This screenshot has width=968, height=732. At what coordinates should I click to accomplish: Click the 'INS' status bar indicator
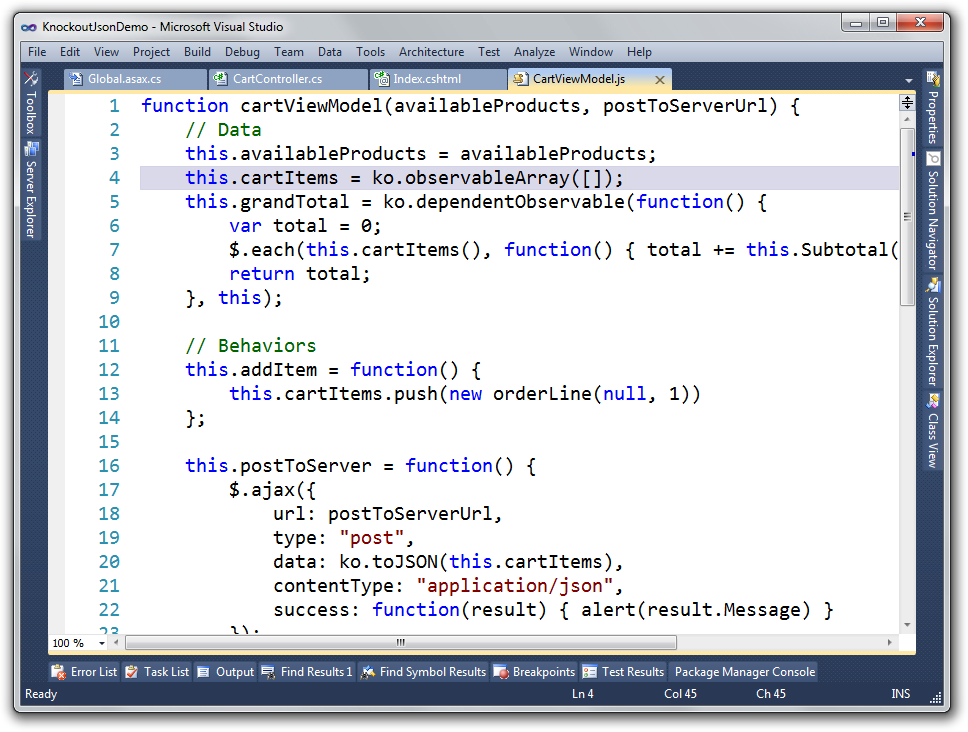900,694
